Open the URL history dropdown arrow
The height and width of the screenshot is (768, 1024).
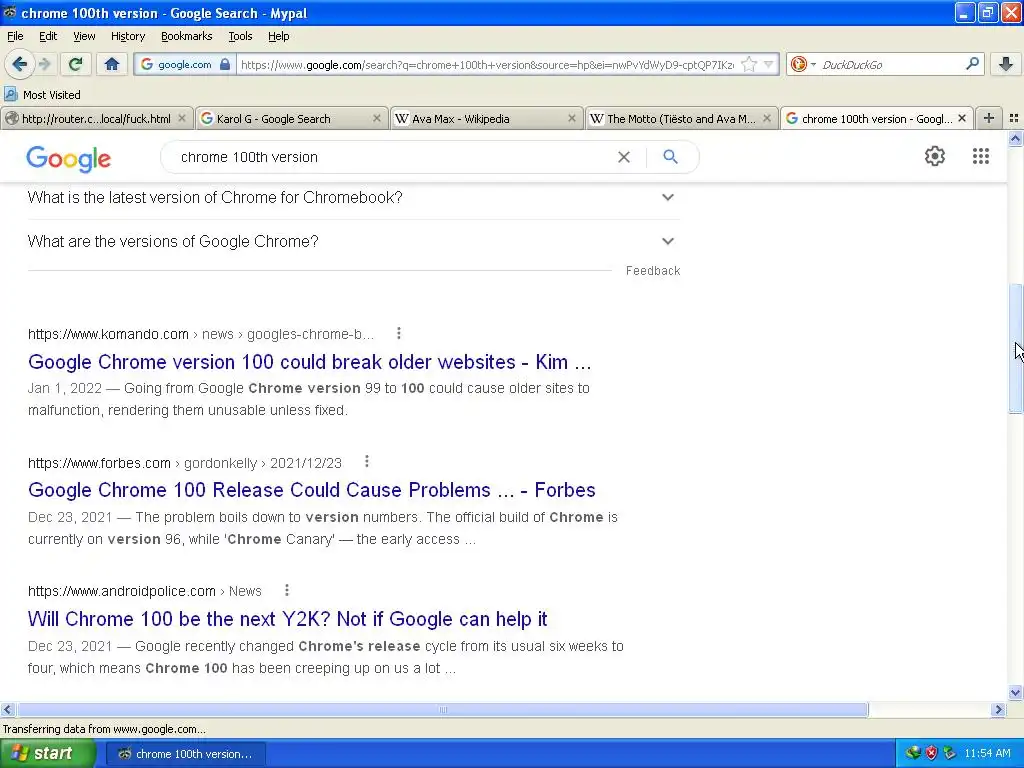[x=769, y=64]
